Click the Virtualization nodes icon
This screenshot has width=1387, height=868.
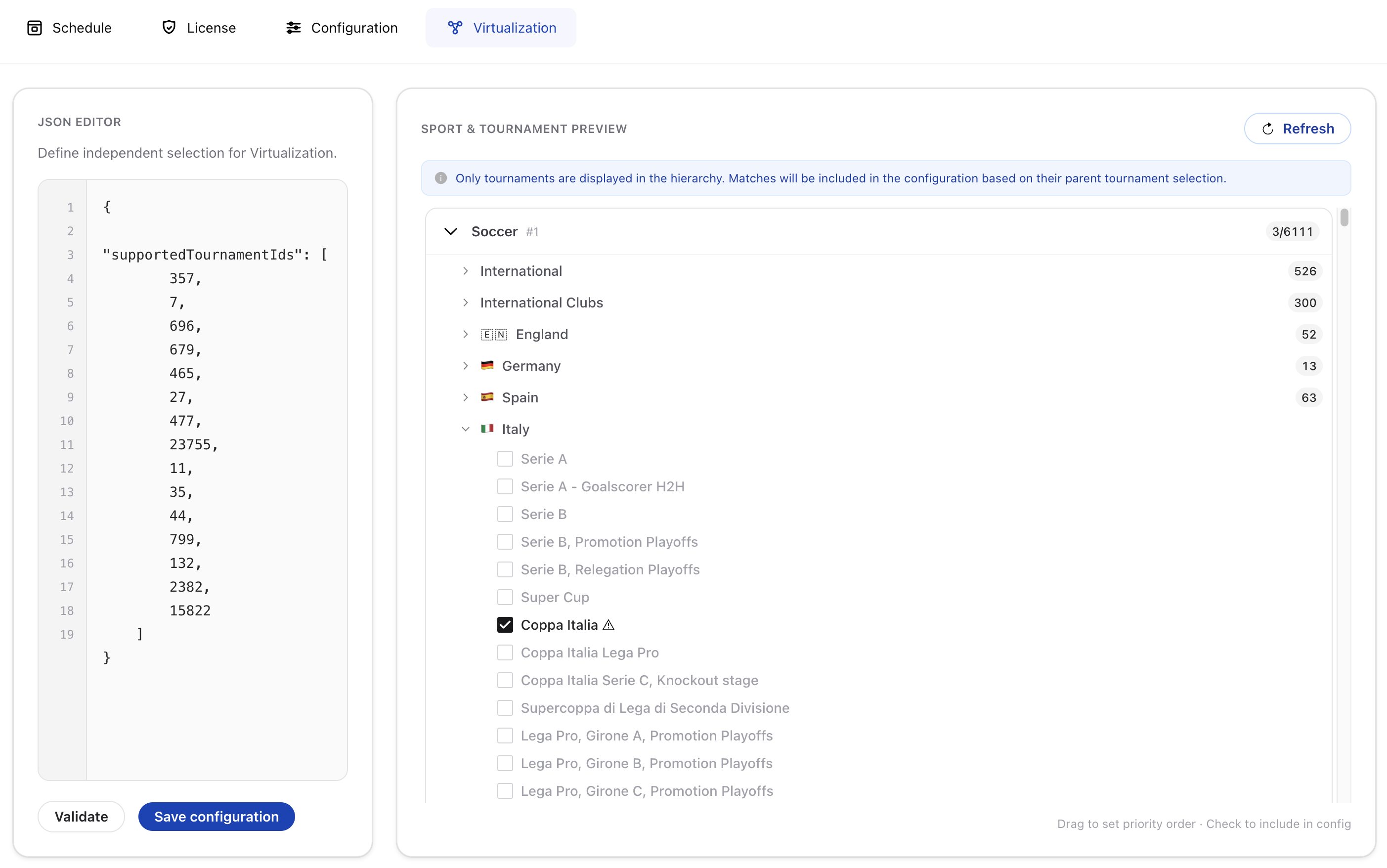click(455, 28)
